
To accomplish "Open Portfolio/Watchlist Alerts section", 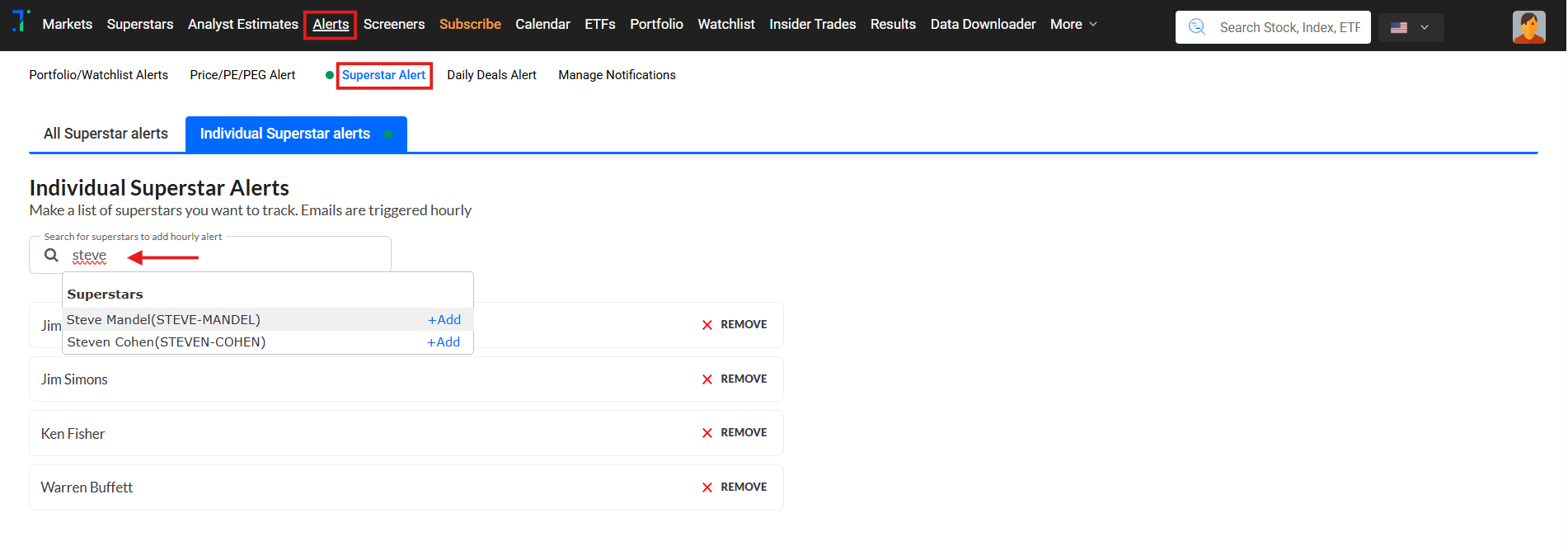I will click(98, 75).
